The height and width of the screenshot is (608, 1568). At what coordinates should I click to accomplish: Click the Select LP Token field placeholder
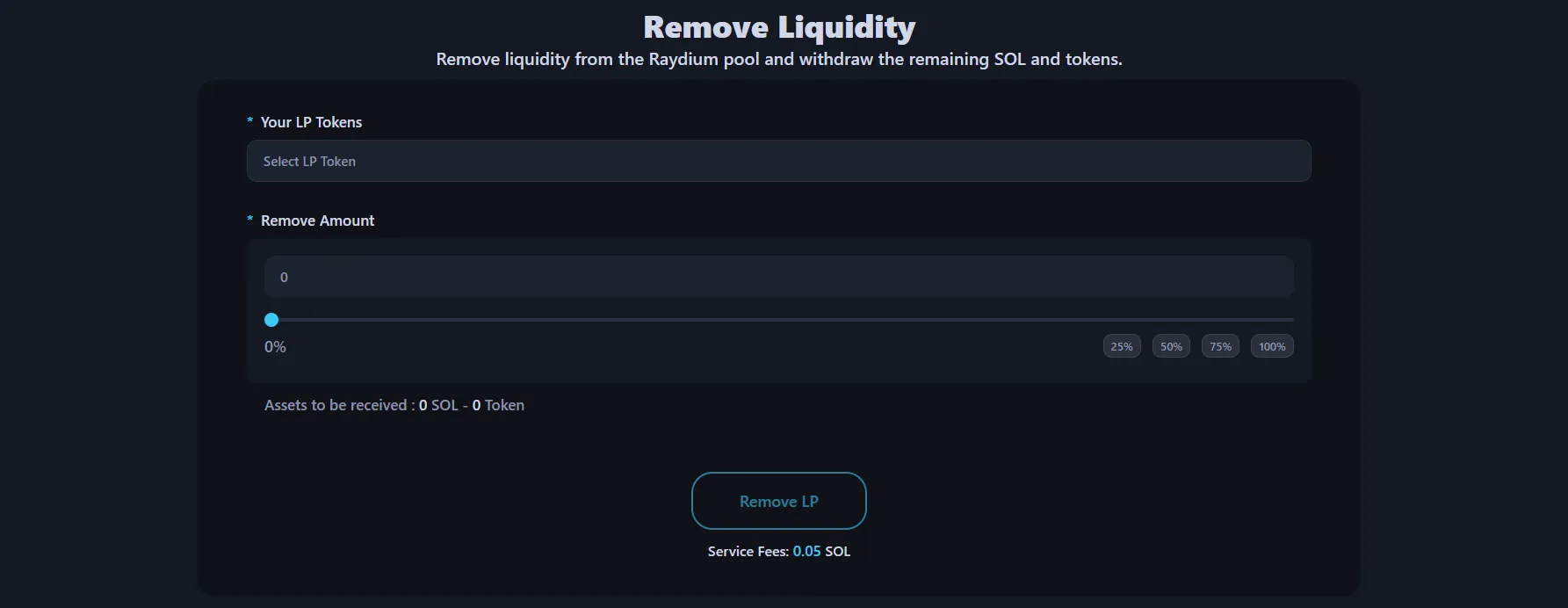pyautogui.click(x=309, y=161)
